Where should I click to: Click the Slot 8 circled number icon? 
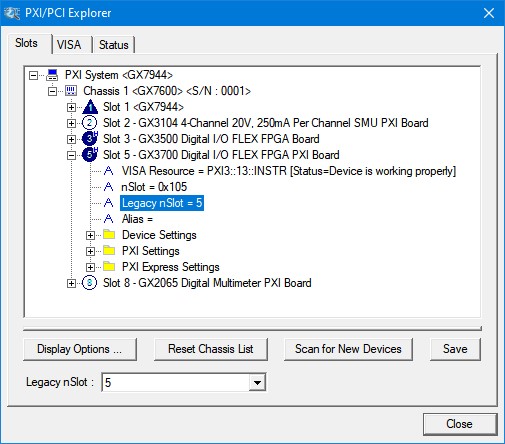[89, 283]
